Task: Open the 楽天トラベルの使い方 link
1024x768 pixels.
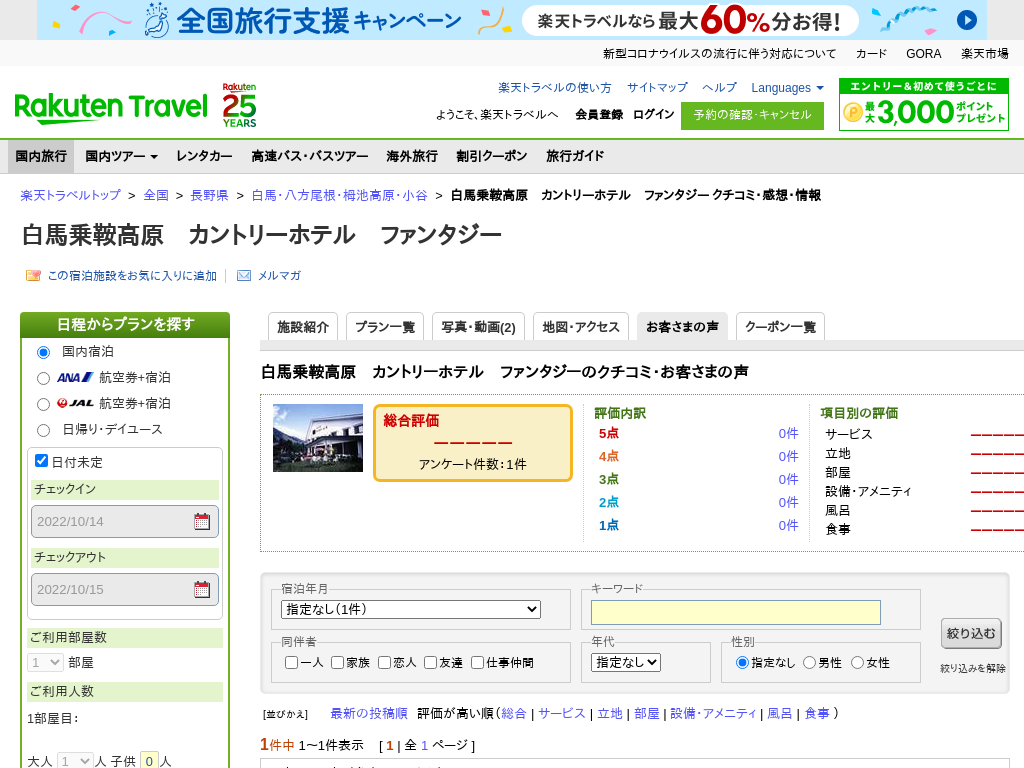Action: tap(554, 88)
